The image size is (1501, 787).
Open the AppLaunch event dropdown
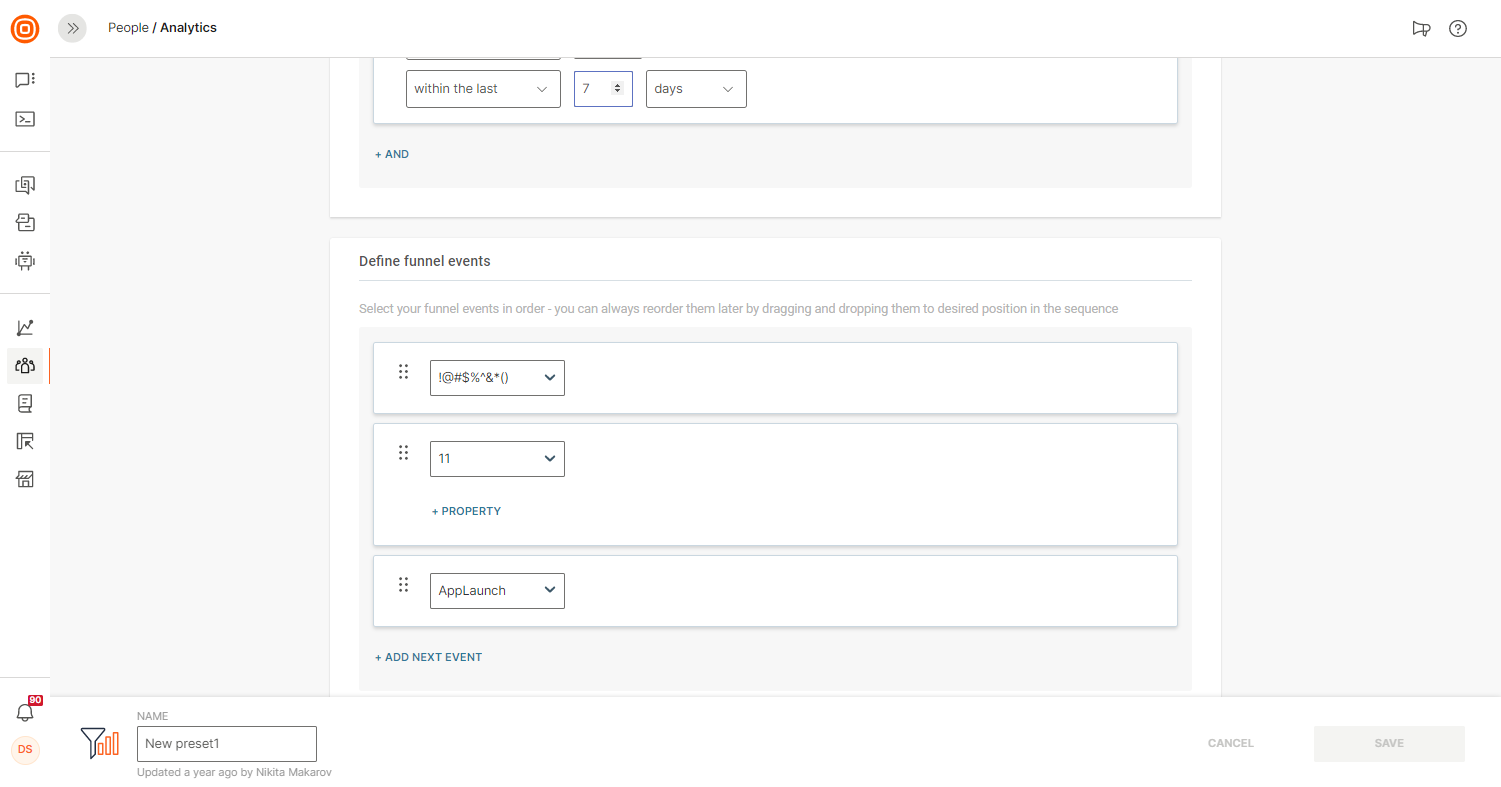(x=497, y=591)
